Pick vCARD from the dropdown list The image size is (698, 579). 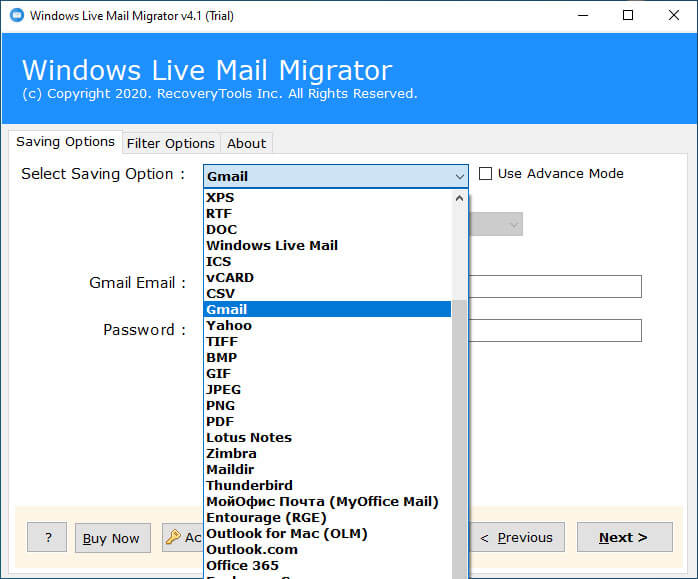click(328, 278)
